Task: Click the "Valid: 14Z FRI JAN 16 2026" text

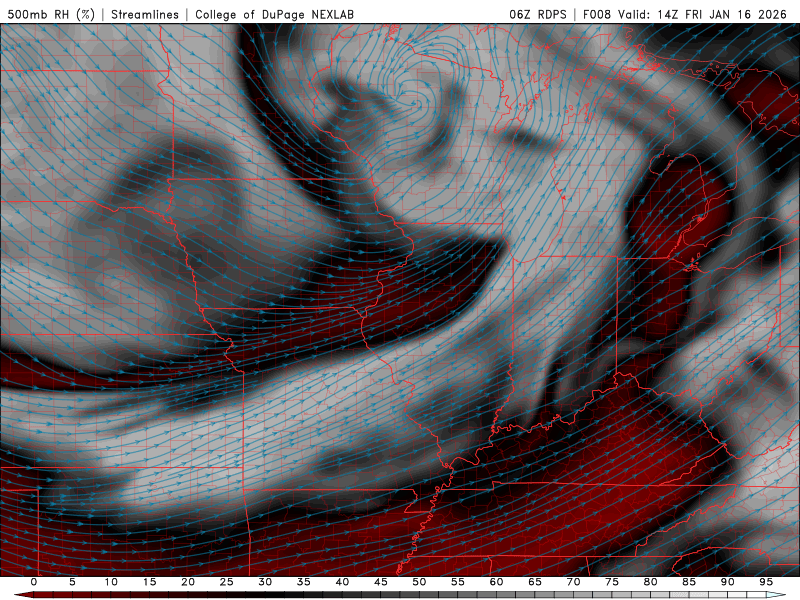Action: pyautogui.click(x=703, y=14)
